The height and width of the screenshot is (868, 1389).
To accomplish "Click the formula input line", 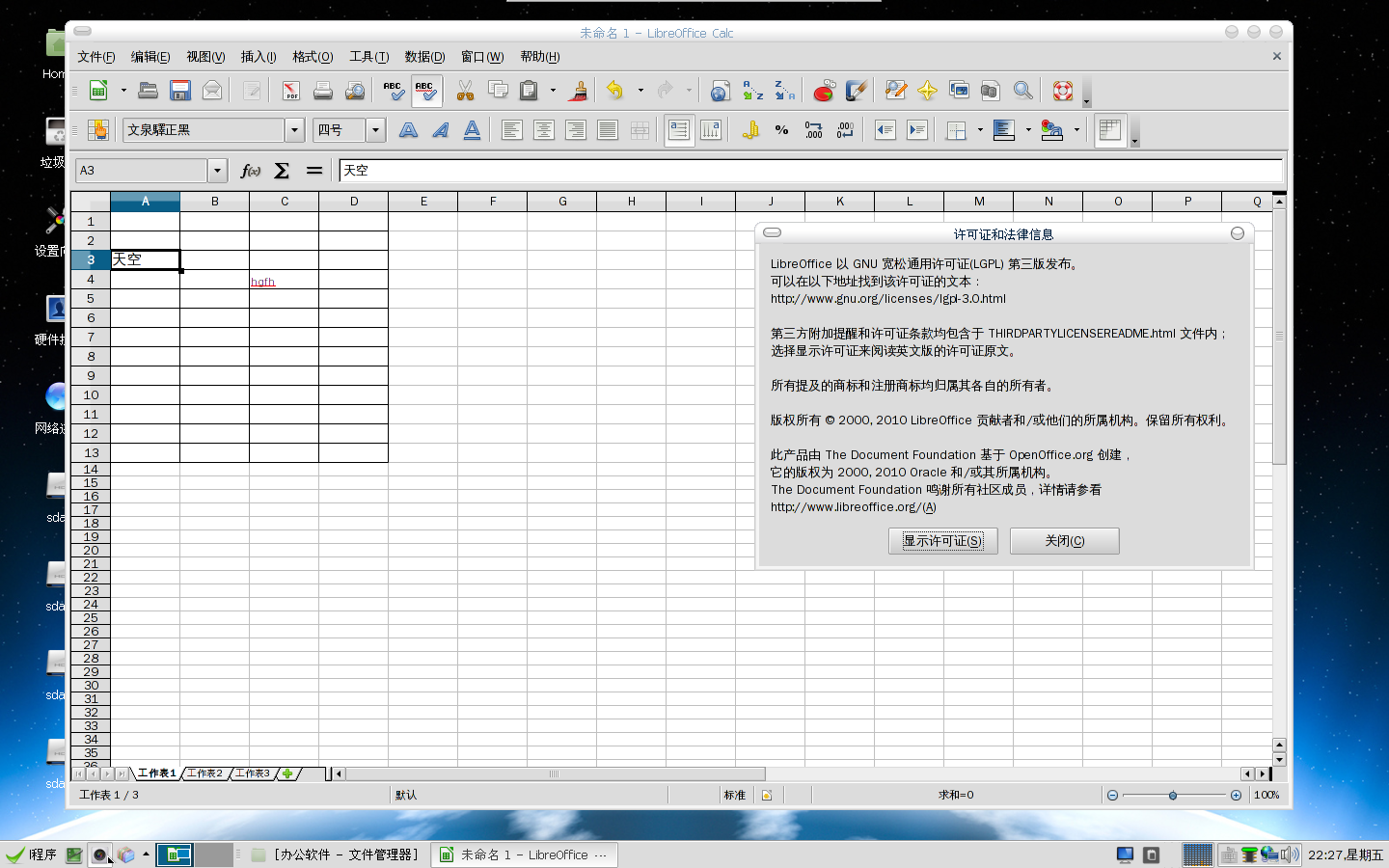I will (x=810, y=171).
